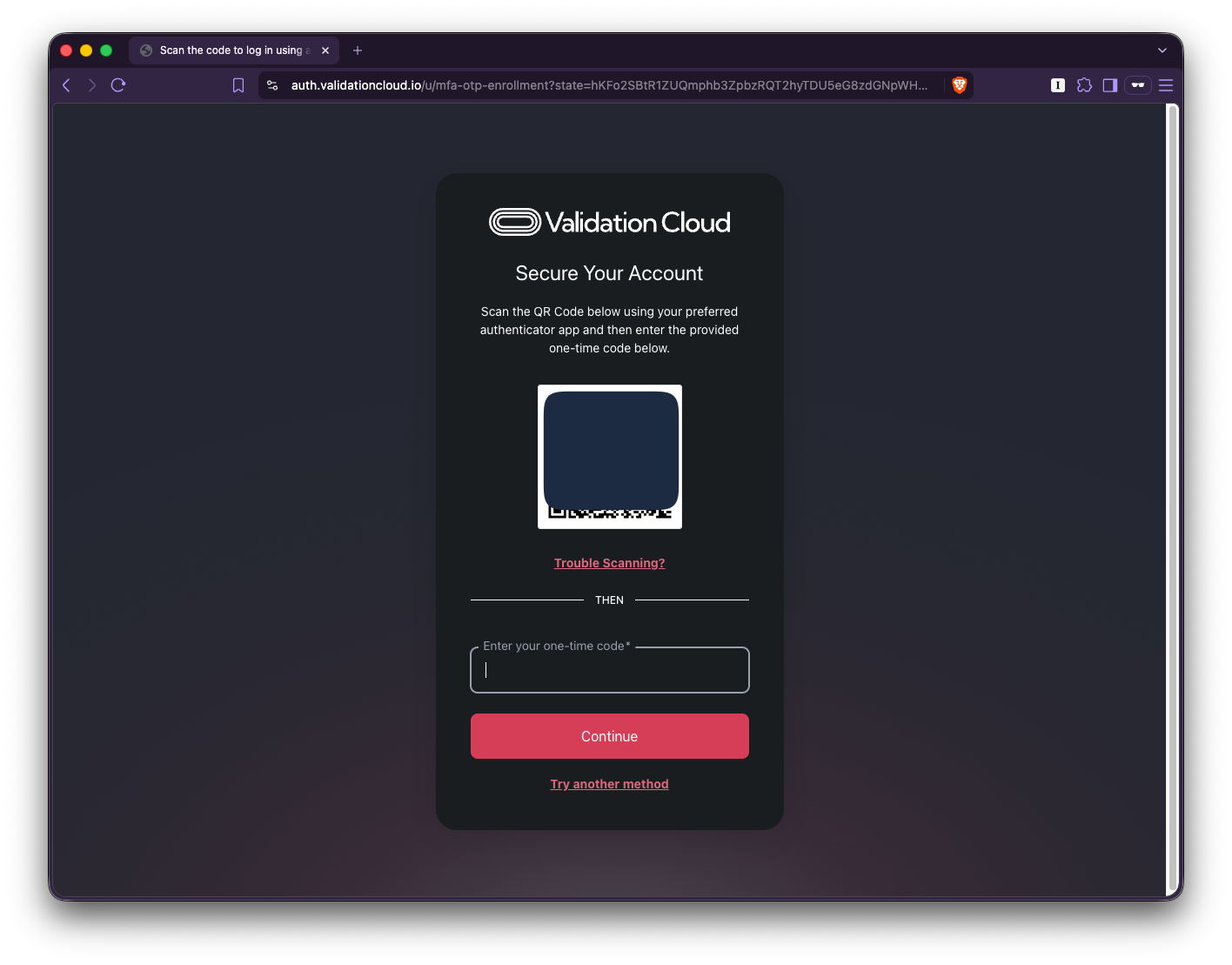Click the 'Secure Your Account' heading
Screen dimensions: 1232x965
coord(609,273)
